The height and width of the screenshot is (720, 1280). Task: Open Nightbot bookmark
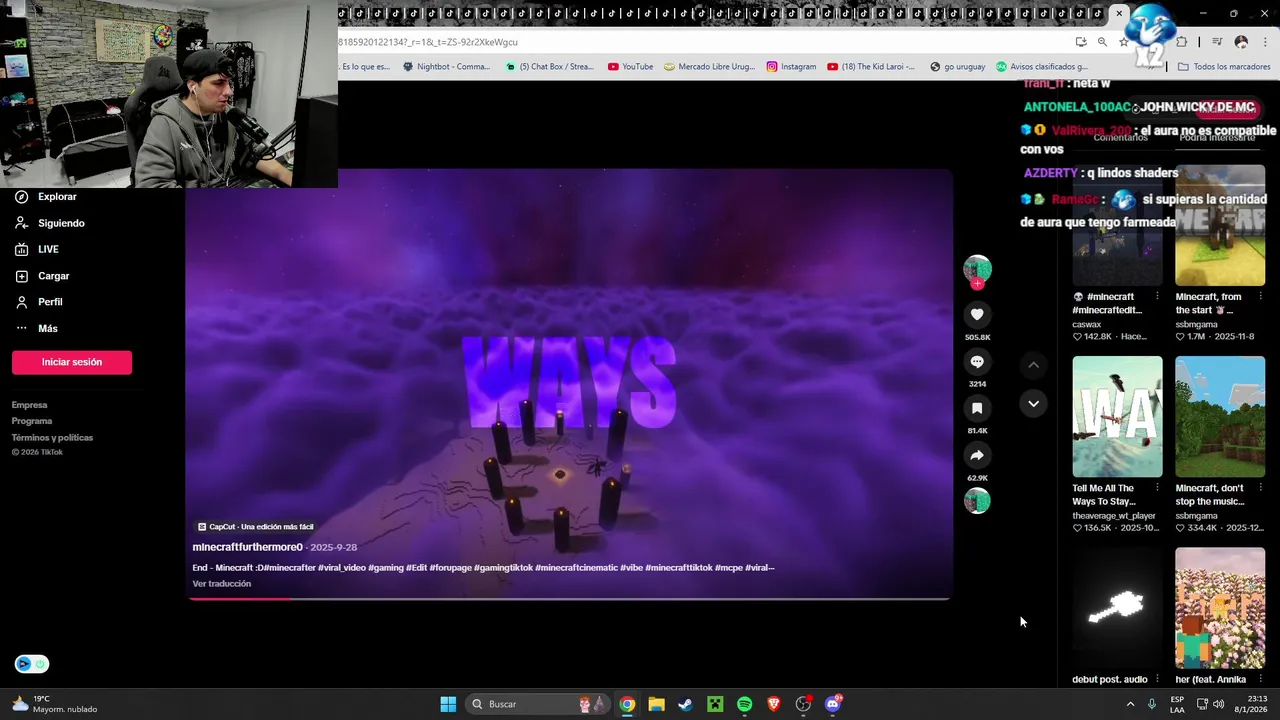coord(446,67)
